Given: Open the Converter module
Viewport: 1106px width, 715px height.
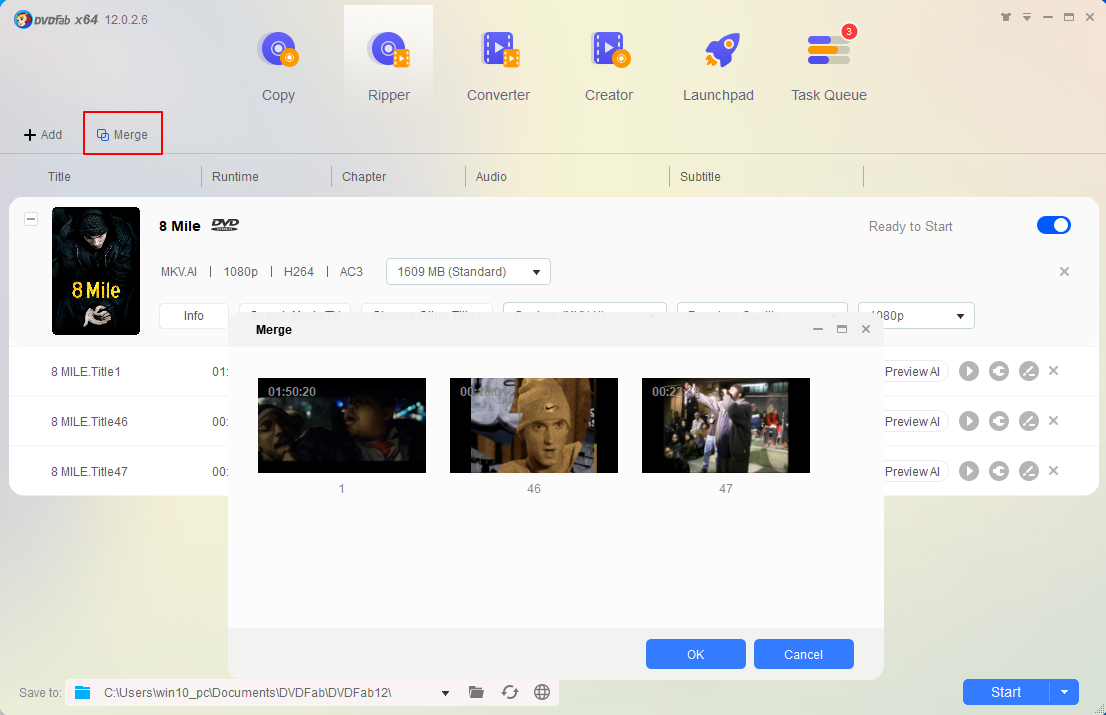Looking at the screenshot, I should pos(499,67).
